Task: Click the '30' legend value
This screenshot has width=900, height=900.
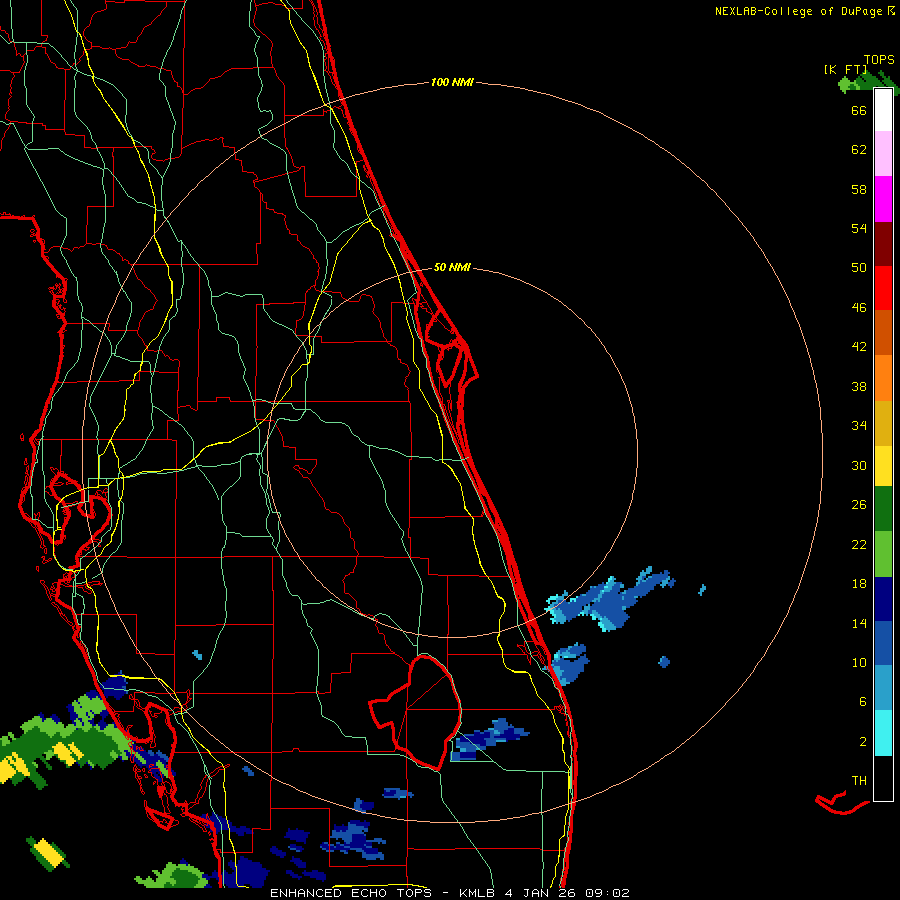Action: [859, 465]
